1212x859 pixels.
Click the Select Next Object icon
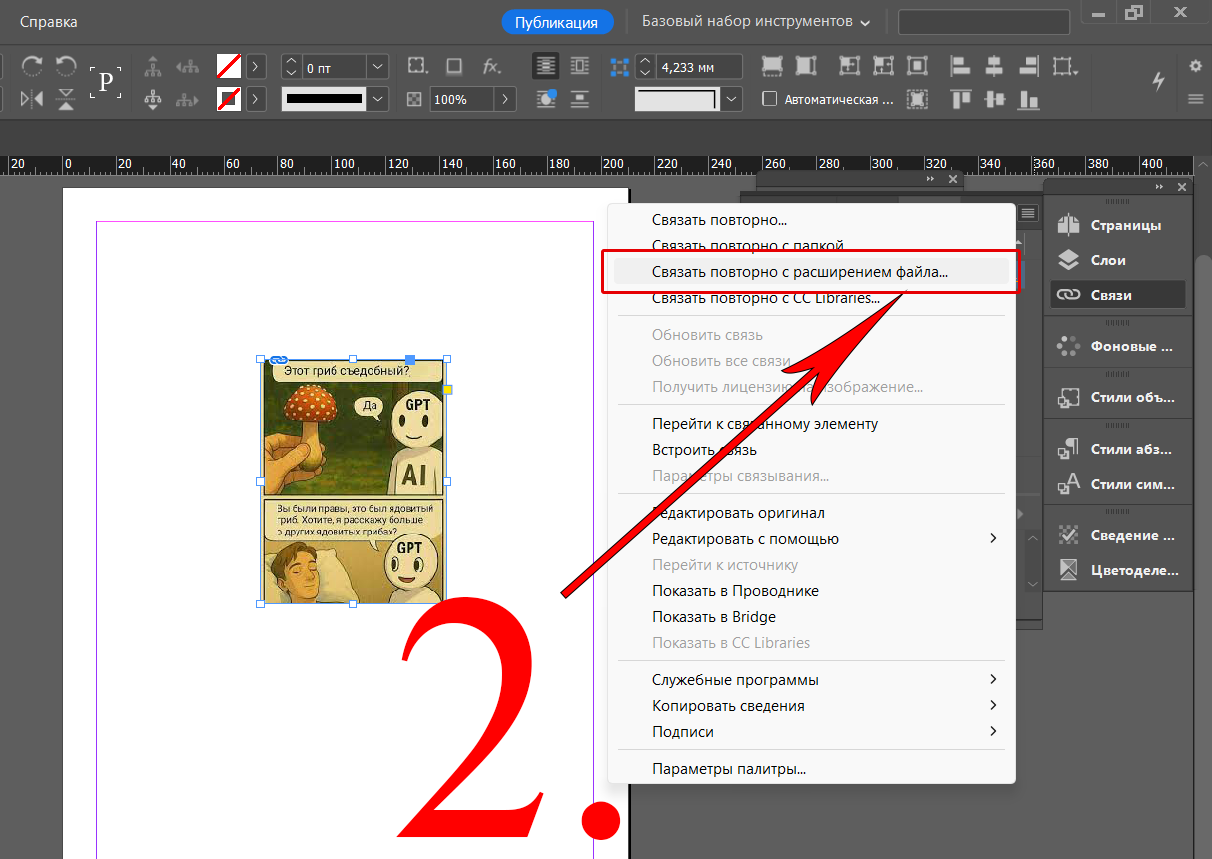[187, 99]
